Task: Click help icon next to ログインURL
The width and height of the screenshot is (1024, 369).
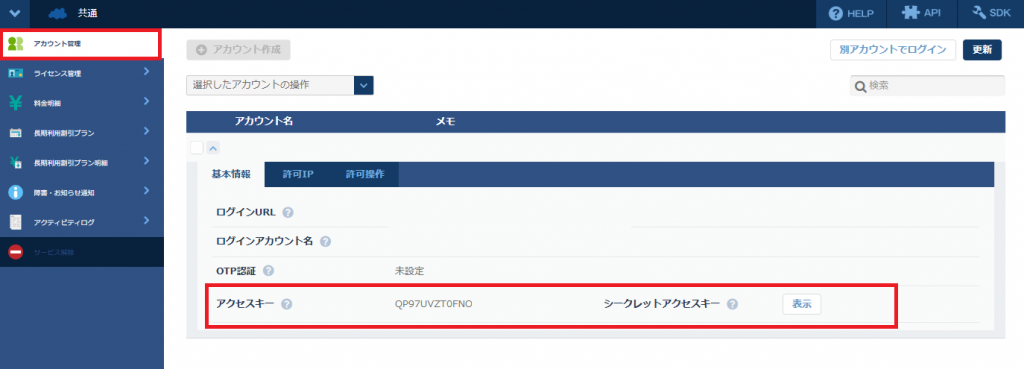Action: pos(288,212)
